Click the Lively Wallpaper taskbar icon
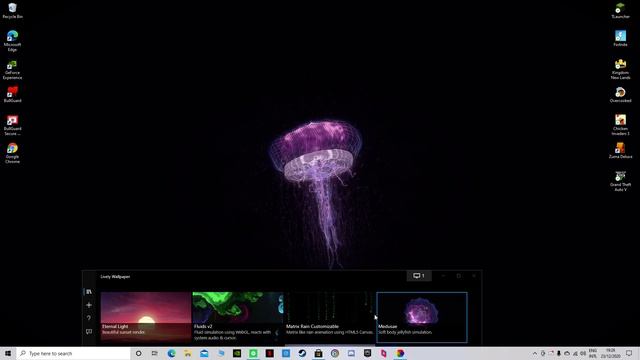 coord(400,353)
